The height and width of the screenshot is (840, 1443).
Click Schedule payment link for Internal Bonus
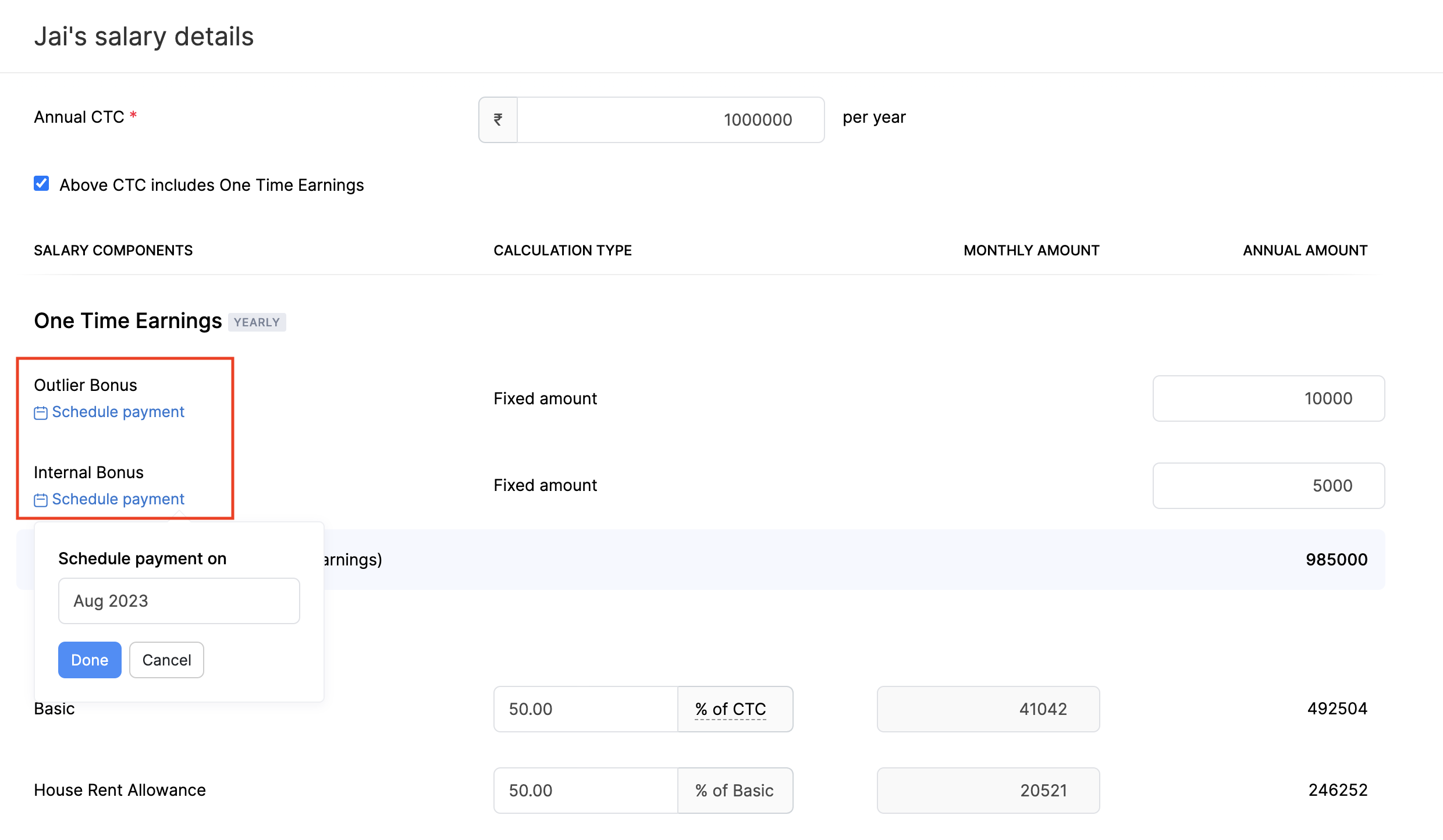(118, 499)
